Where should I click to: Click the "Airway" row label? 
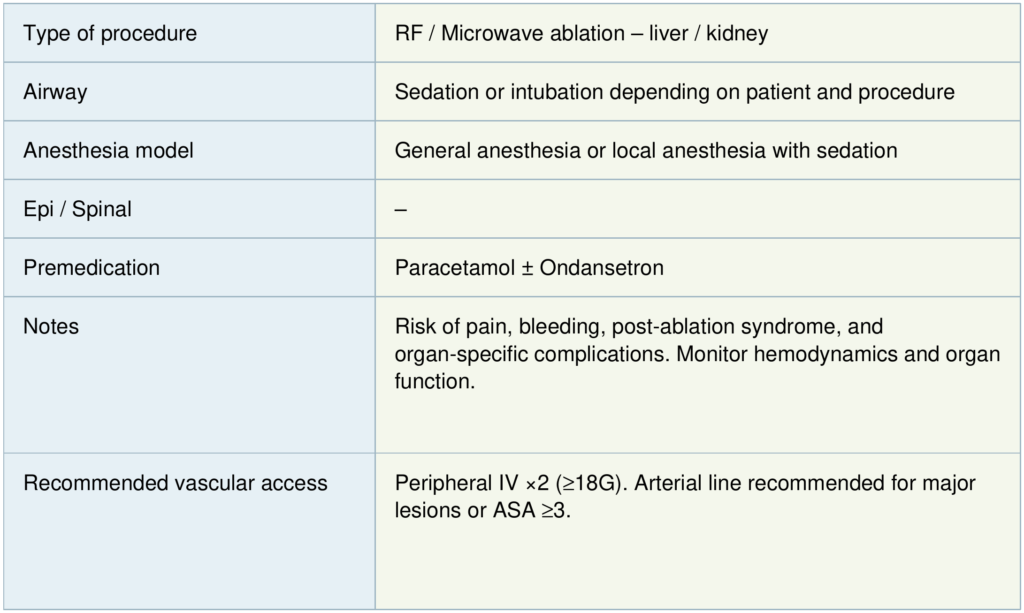coord(55,92)
